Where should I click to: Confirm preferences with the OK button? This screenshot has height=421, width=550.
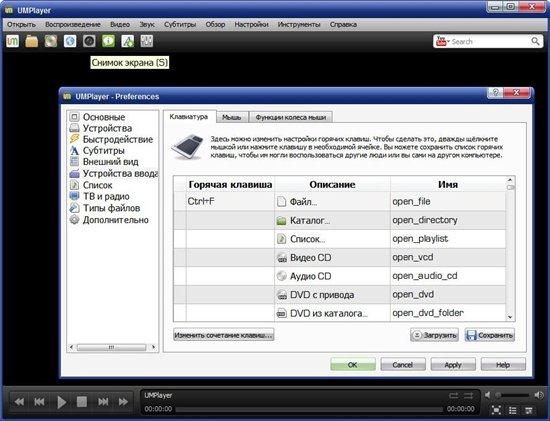[353, 365]
